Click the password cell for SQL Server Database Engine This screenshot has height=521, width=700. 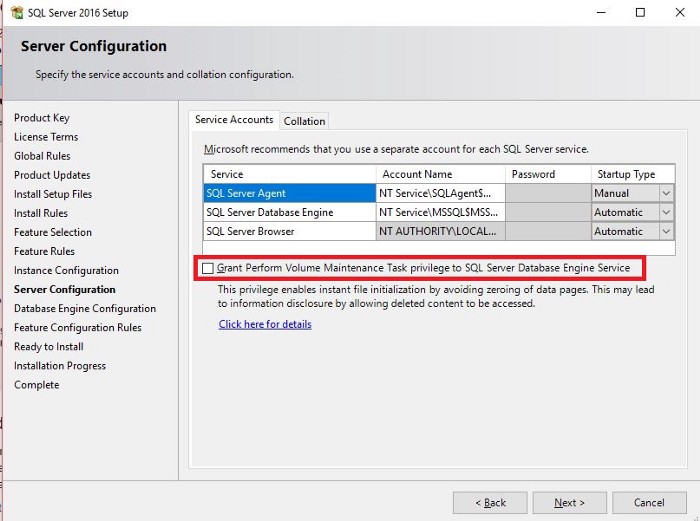[x=548, y=213]
